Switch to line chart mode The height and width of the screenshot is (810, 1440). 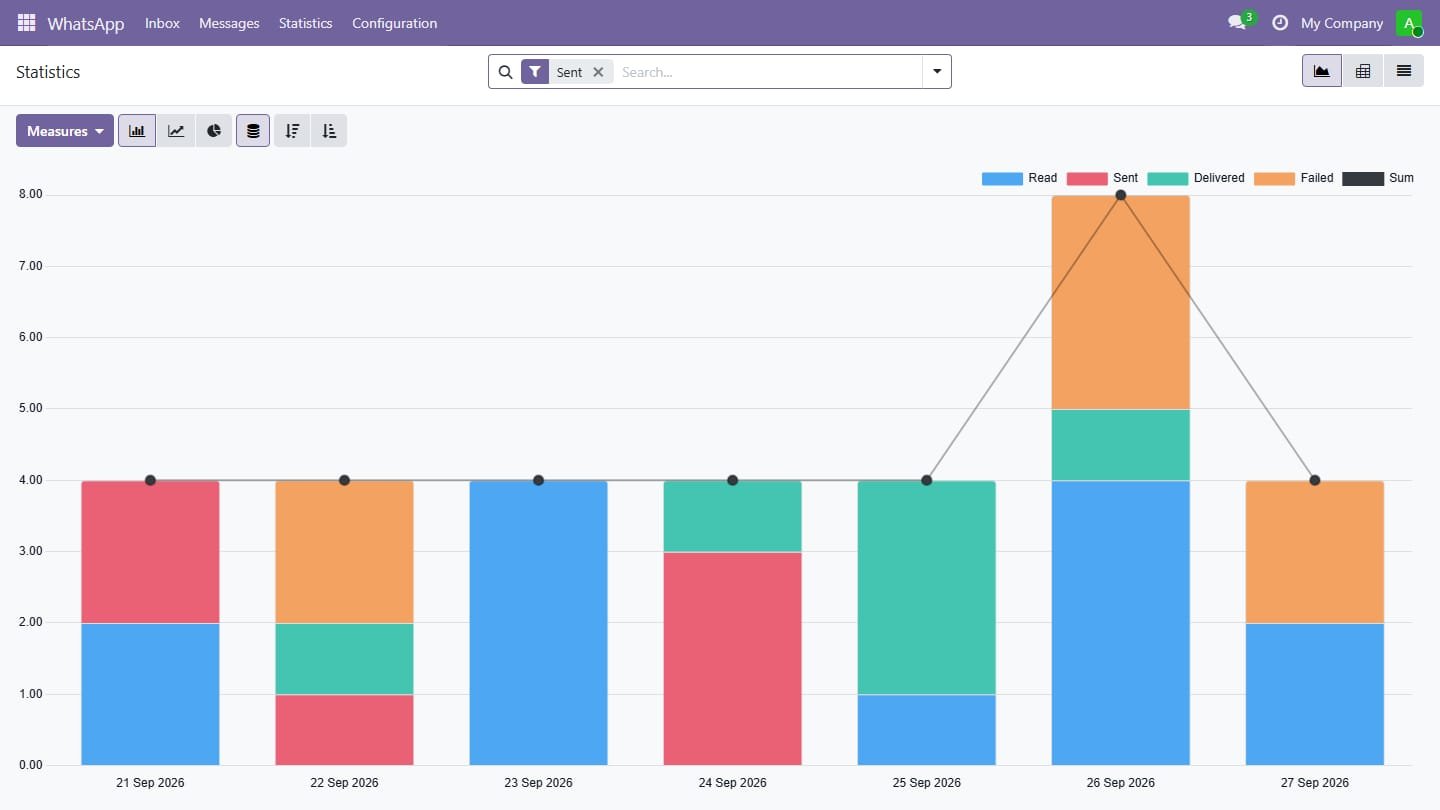(176, 131)
